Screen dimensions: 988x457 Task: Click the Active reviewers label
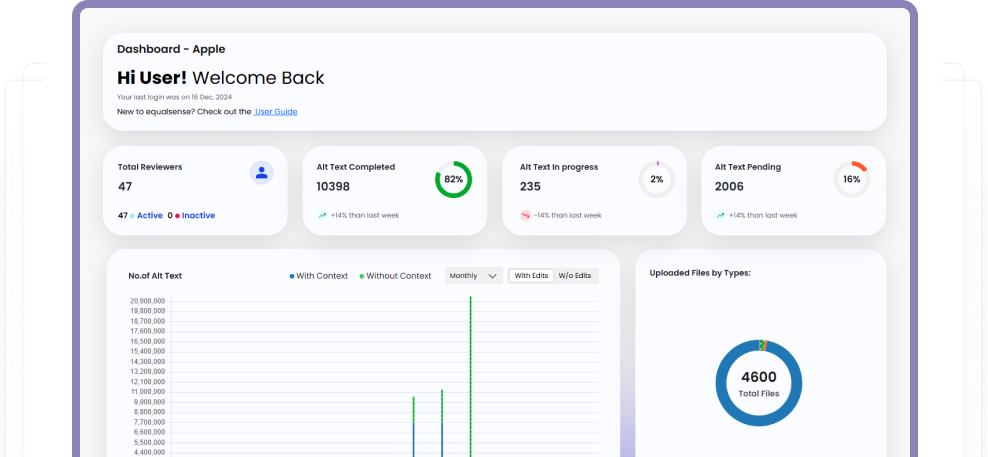pyautogui.click(x=149, y=215)
